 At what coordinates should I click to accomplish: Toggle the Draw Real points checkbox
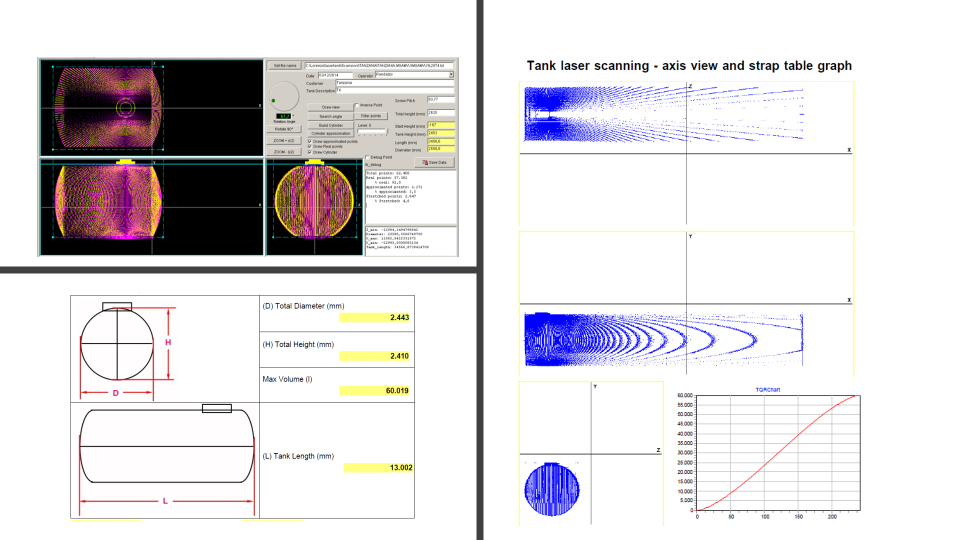(x=310, y=146)
